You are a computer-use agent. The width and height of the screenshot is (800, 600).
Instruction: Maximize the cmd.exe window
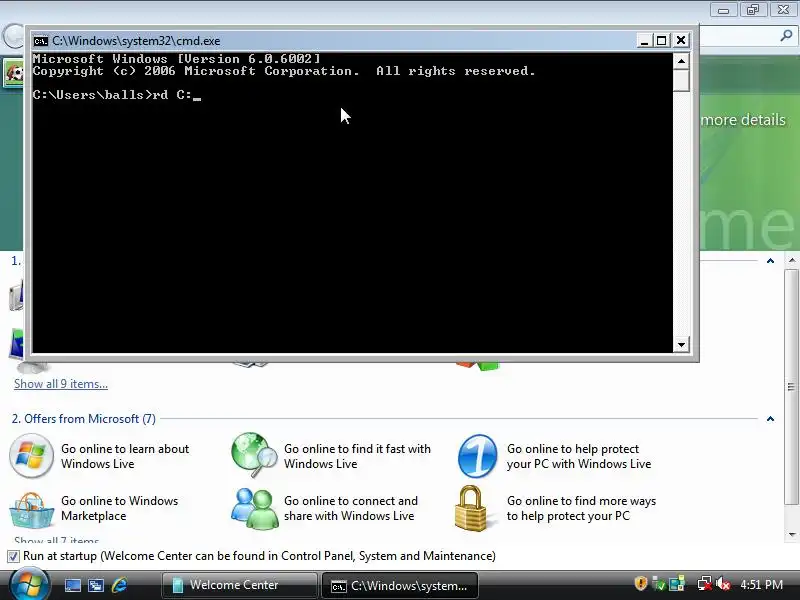point(662,40)
